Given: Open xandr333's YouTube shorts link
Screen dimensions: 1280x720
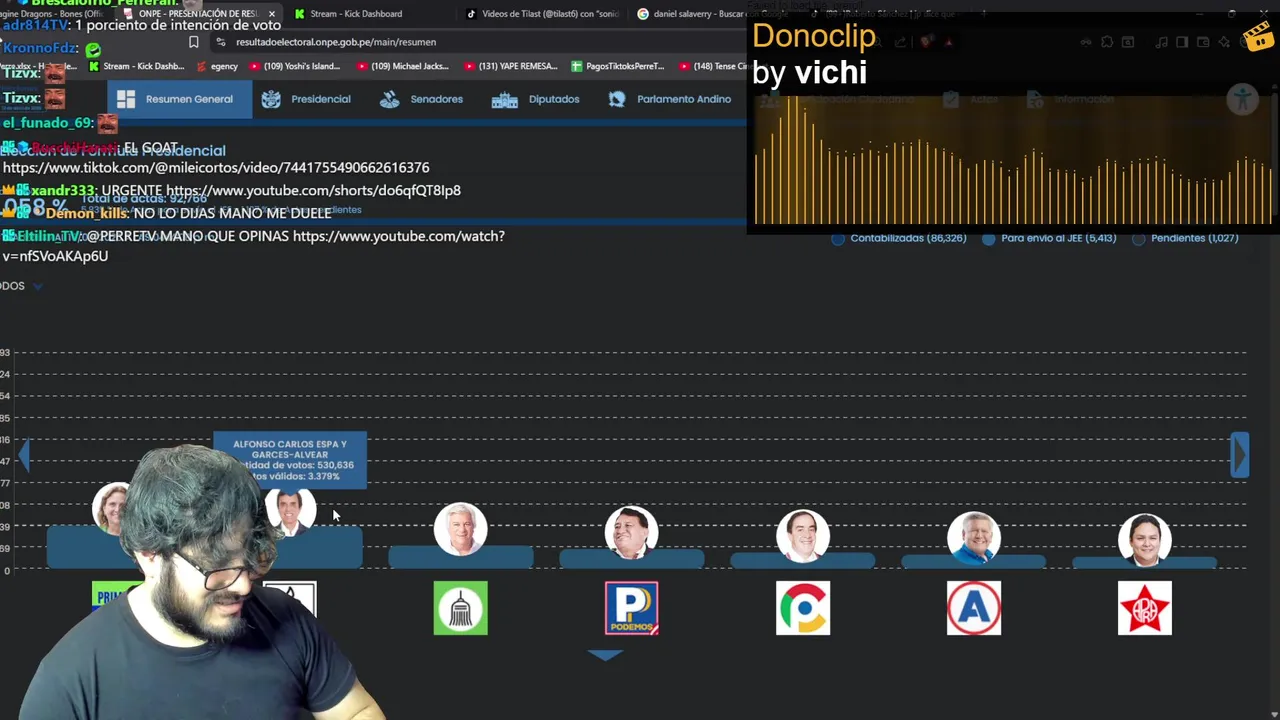Looking at the screenshot, I should point(313,190).
